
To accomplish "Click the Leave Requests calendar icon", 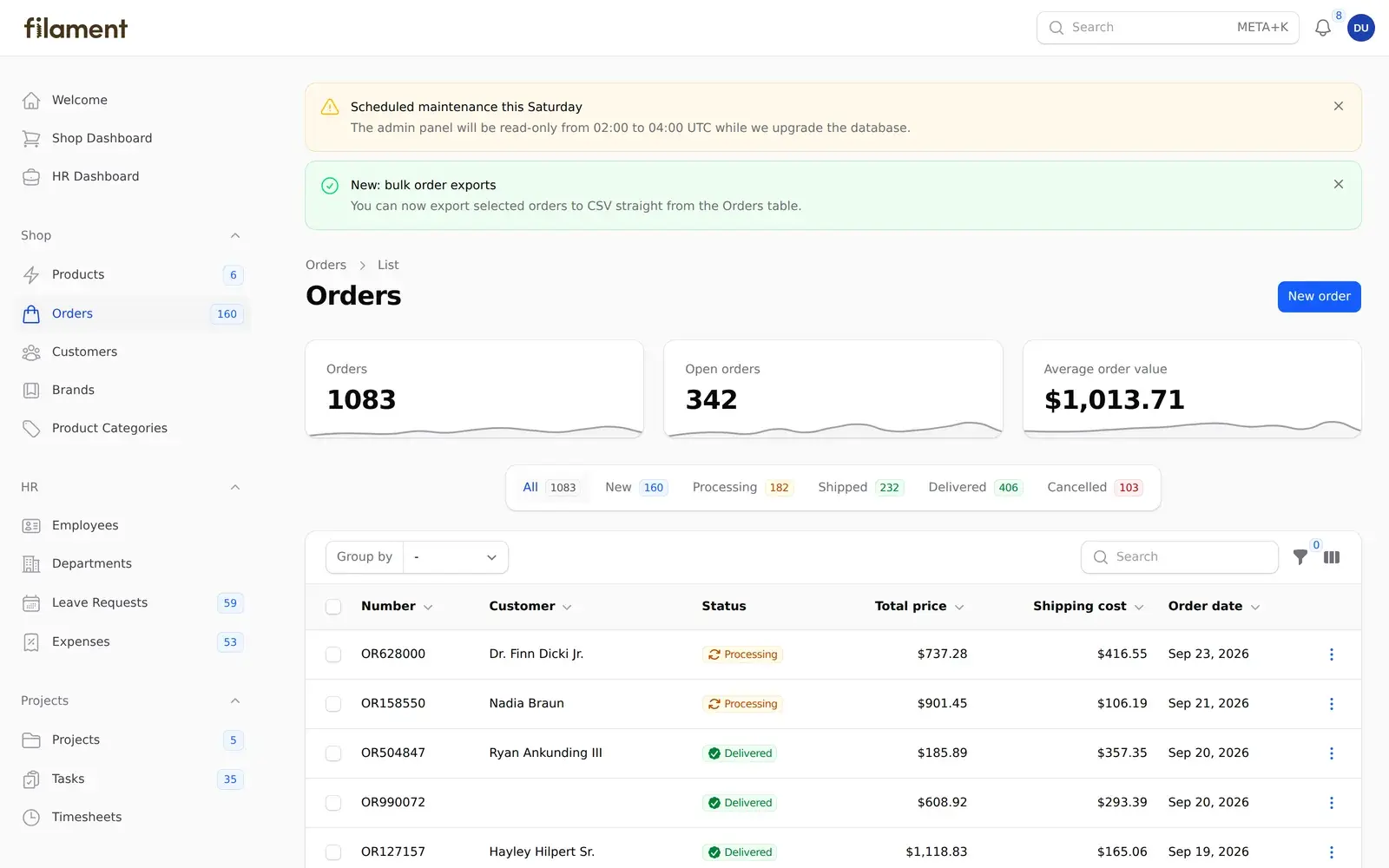I will (x=31, y=603).
